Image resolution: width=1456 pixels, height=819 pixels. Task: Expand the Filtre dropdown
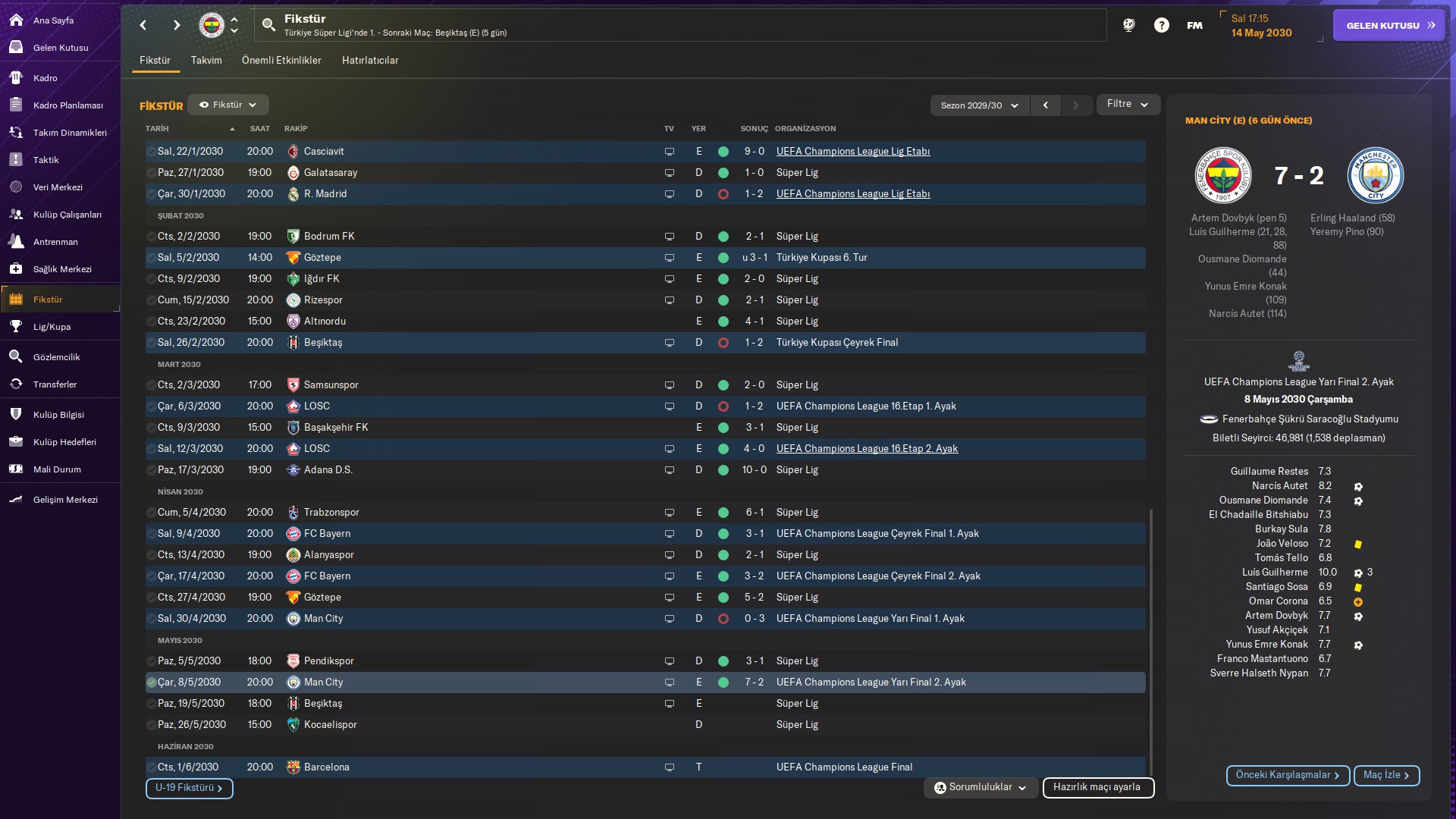click(x=1128, y=105)
